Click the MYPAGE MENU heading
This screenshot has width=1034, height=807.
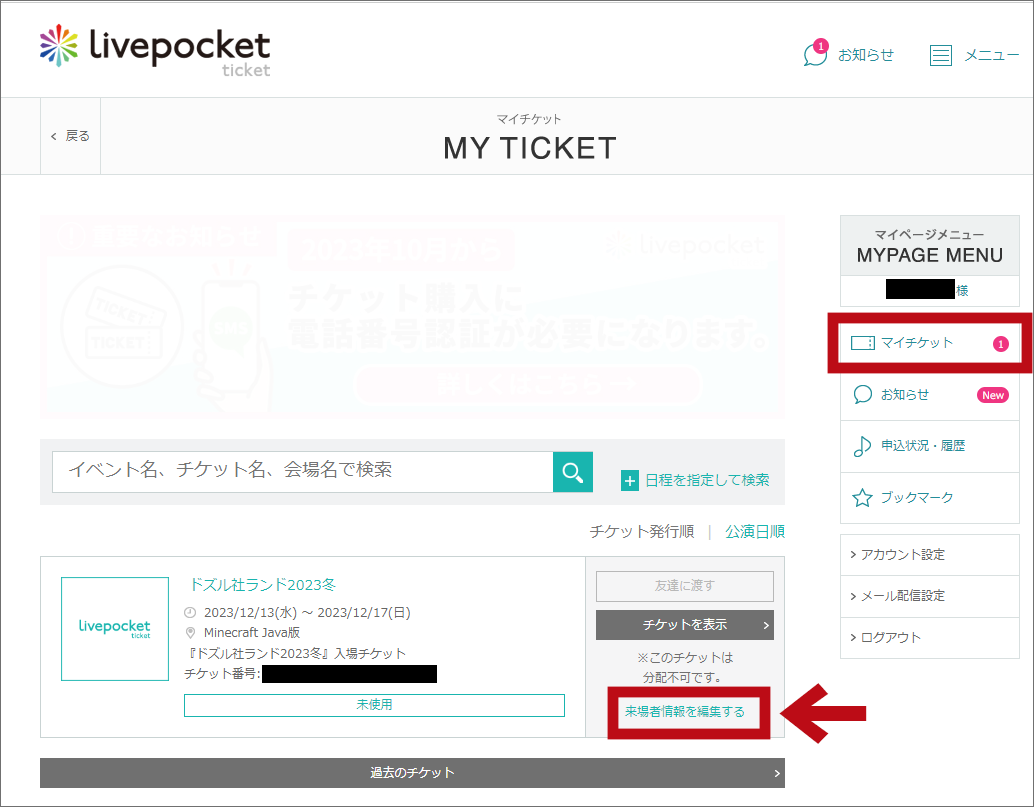pyautogui.click(x=930, y=255)
